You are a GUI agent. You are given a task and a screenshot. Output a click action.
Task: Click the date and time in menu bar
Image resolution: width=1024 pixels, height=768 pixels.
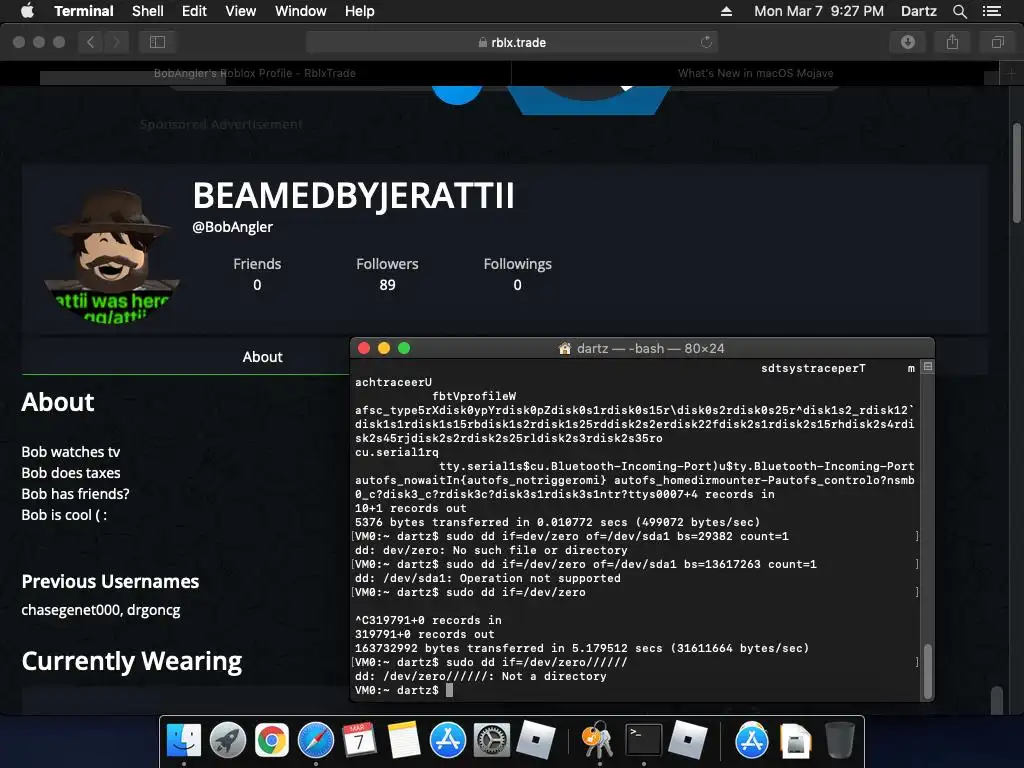click(819, 11)
